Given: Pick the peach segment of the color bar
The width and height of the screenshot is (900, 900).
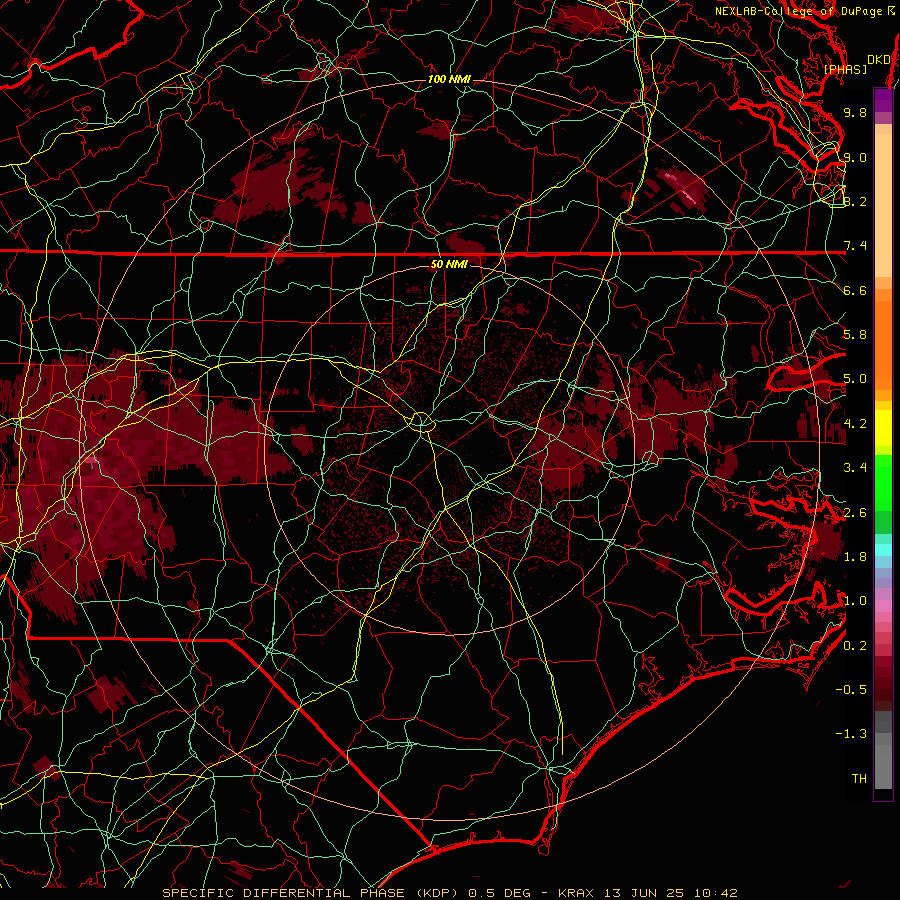Looking at the screenshot, I should point(883,201).
